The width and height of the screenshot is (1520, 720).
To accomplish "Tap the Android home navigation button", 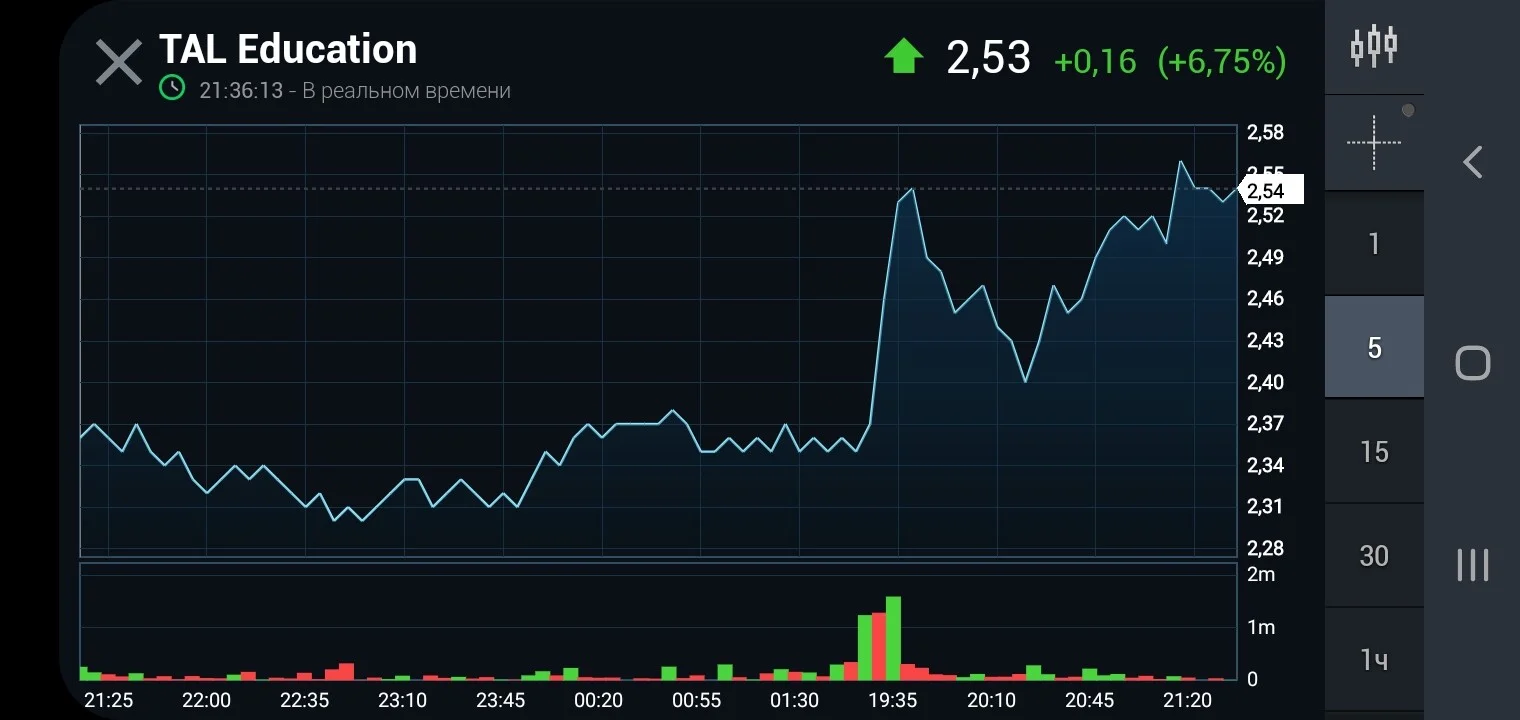I will click(1472, 362).
